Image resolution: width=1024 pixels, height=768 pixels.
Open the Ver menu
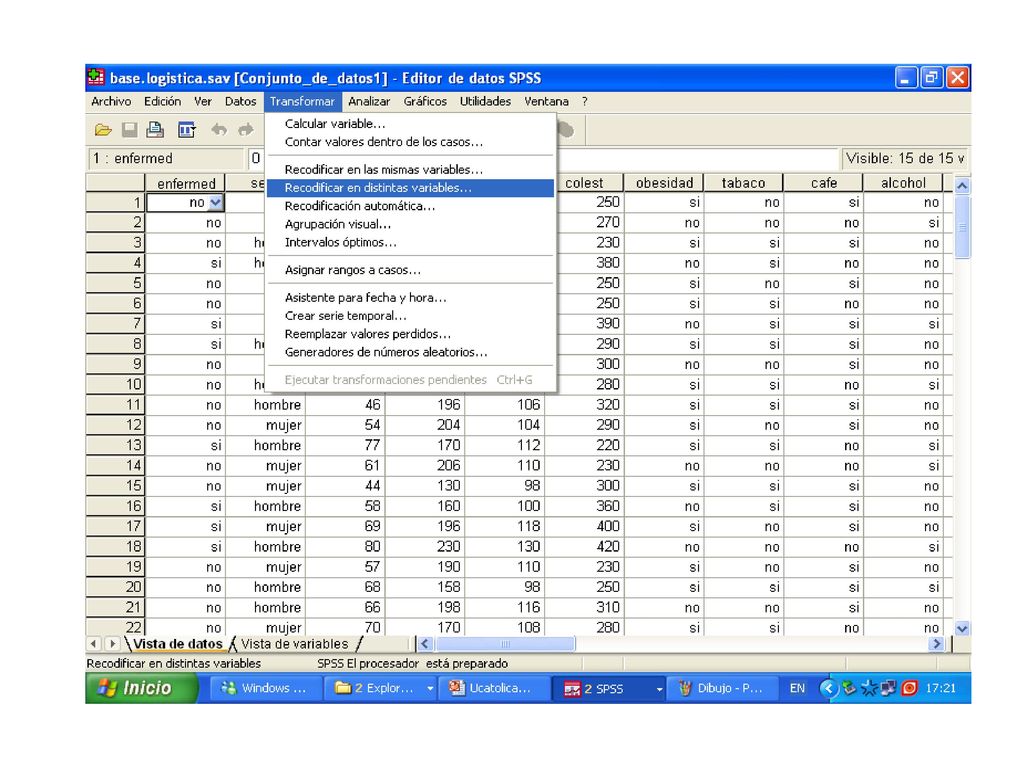(x=203, y=101)
